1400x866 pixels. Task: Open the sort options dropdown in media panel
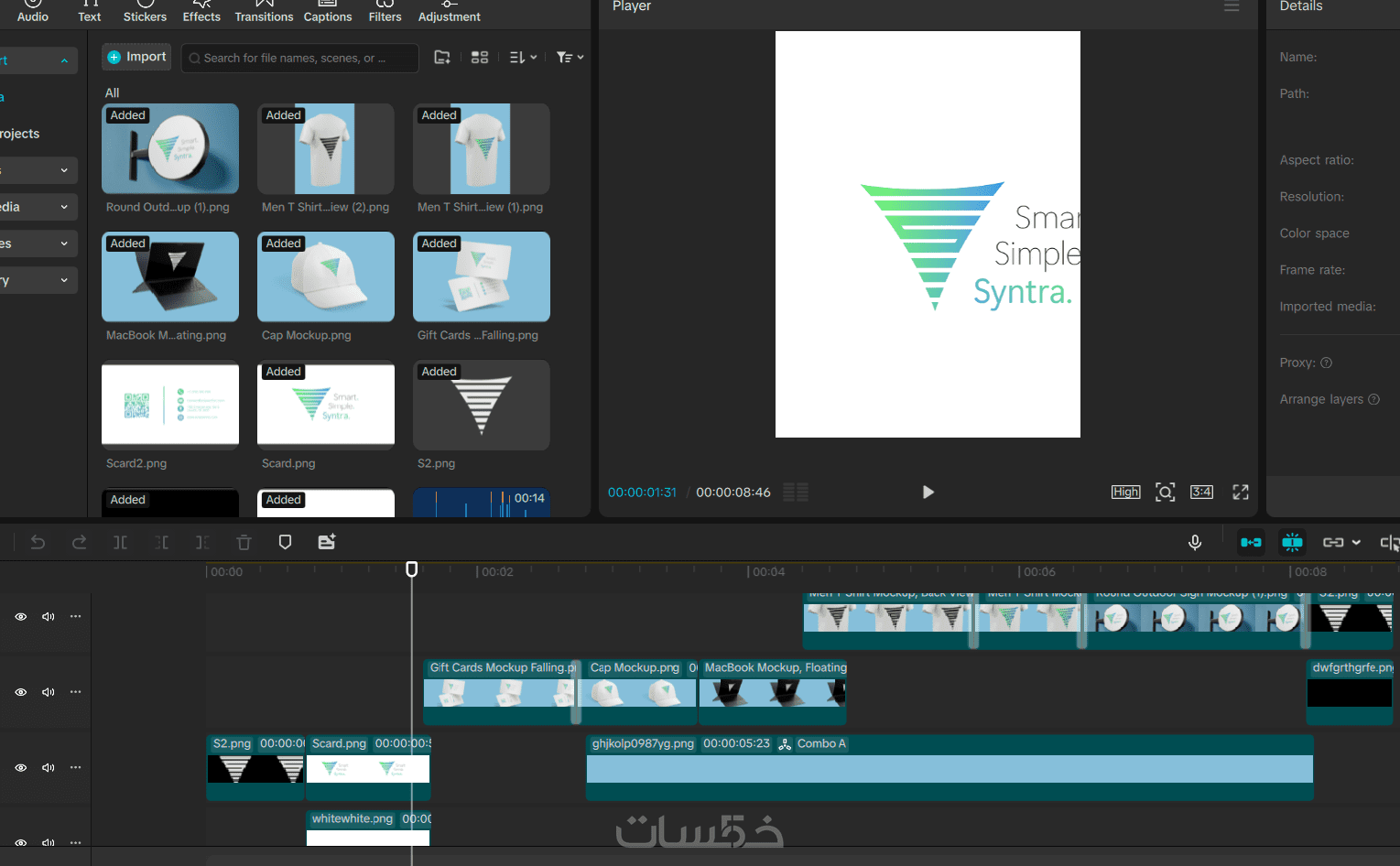pos(523,58)
